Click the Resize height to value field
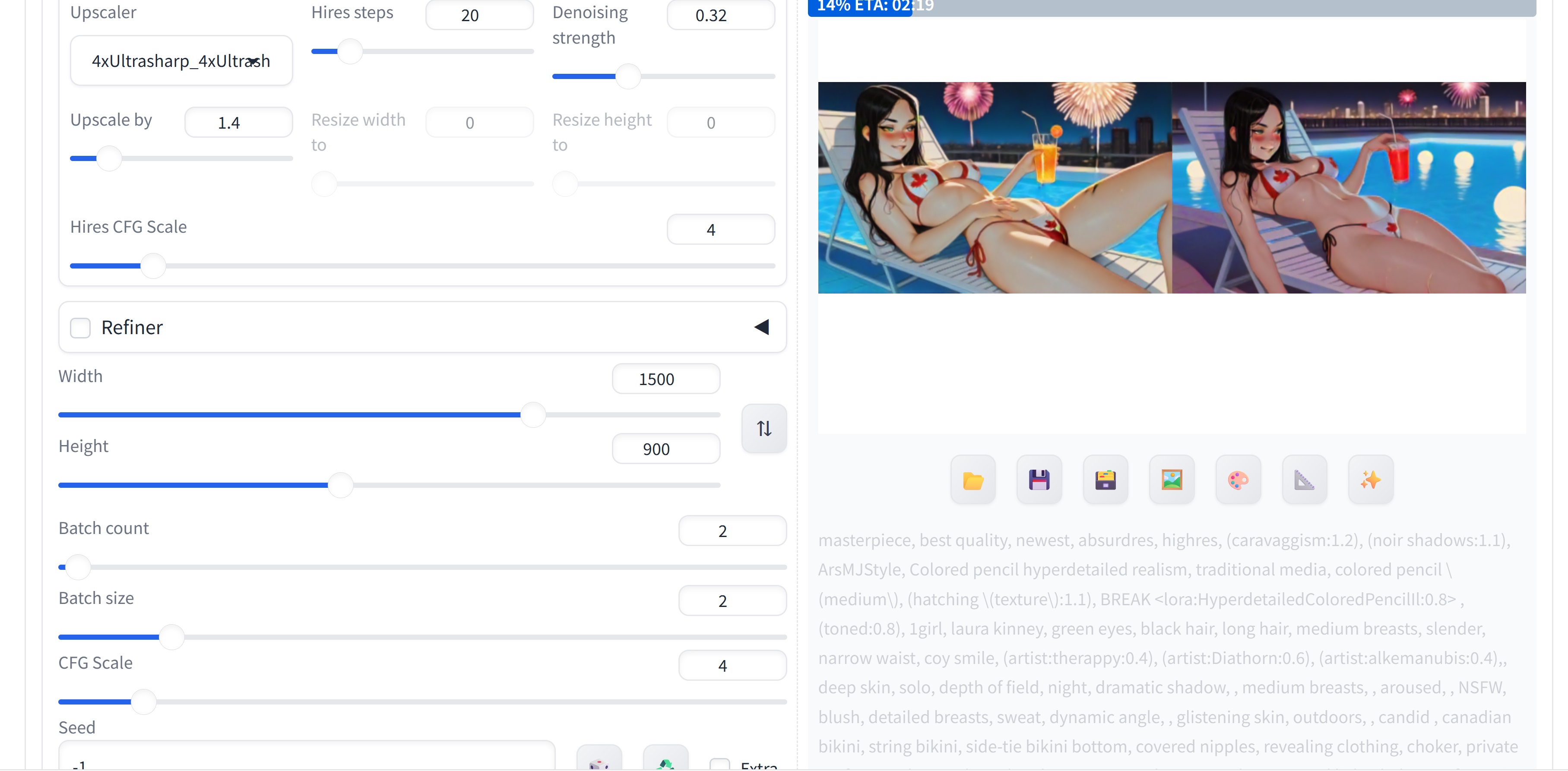This screenshot has height=771, width=1568. (721, 122)
